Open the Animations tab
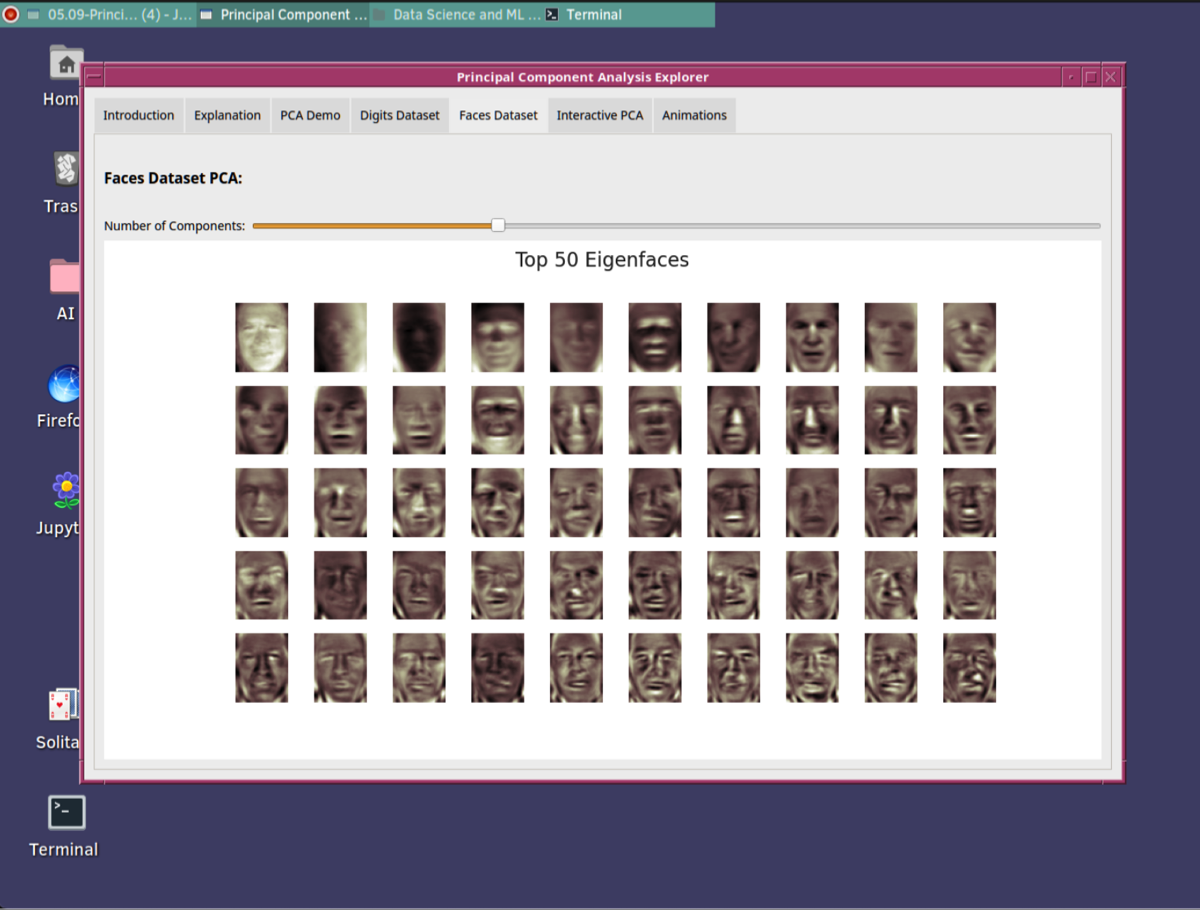The height and width of the screenshot is (910, 1200). point(694,115)
